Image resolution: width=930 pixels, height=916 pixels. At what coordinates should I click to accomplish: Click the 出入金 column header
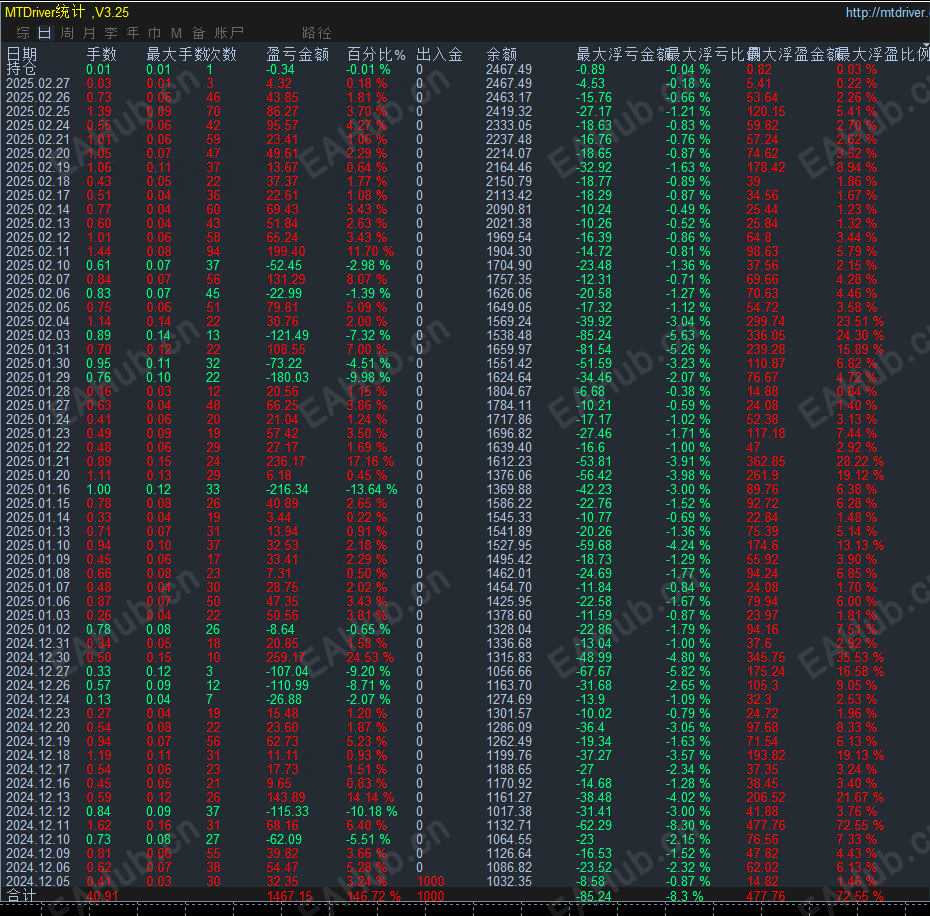click(x=439, y=55)
